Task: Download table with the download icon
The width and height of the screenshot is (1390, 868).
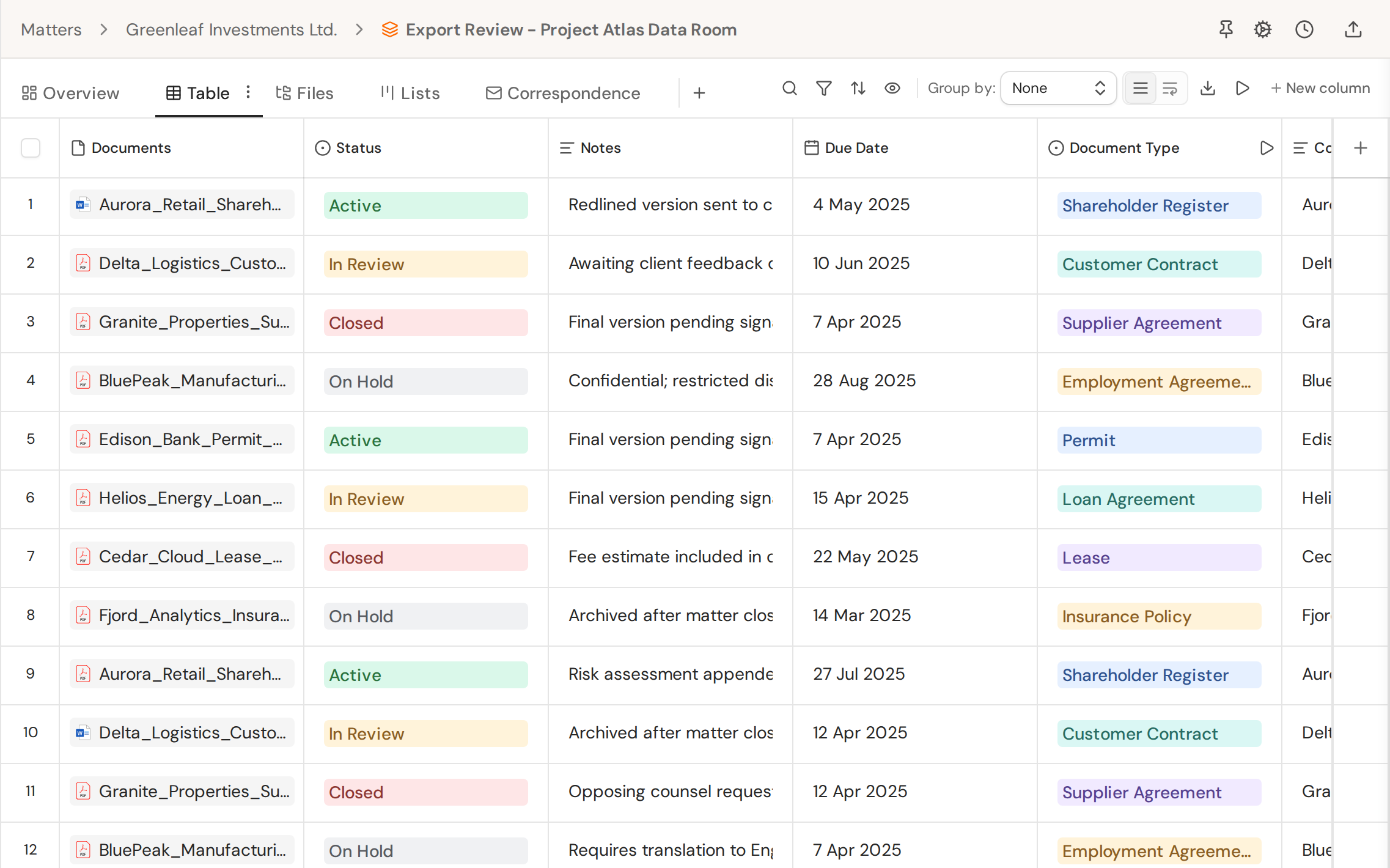Action: click(1208, 89)
